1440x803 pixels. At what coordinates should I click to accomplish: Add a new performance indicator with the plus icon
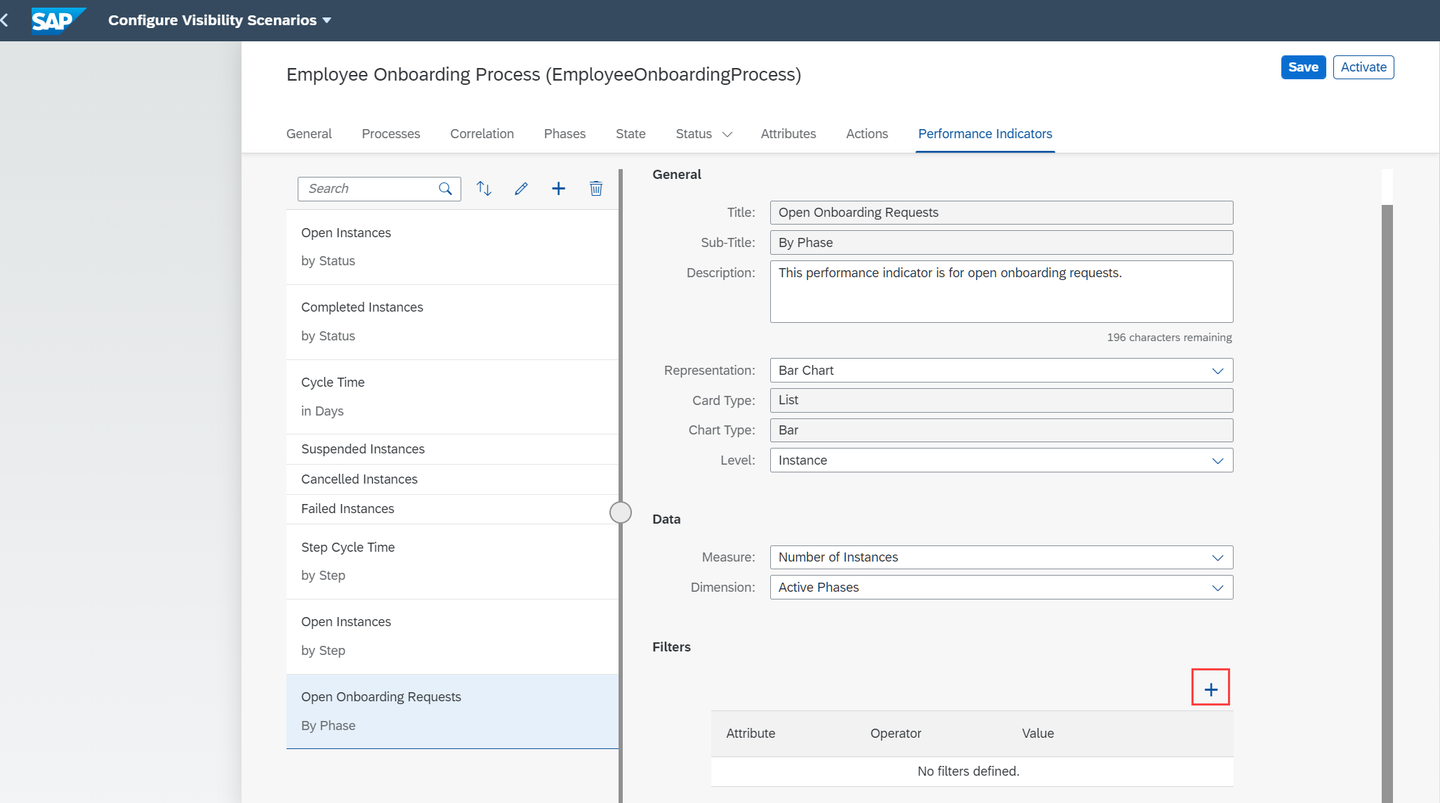click(x=559, y=189)
